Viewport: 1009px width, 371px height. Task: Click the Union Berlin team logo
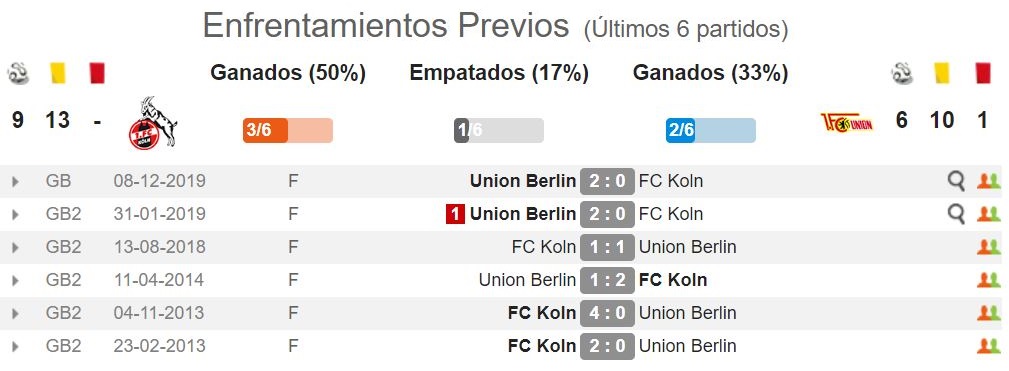pyautogui.click(x=847, y=122)
